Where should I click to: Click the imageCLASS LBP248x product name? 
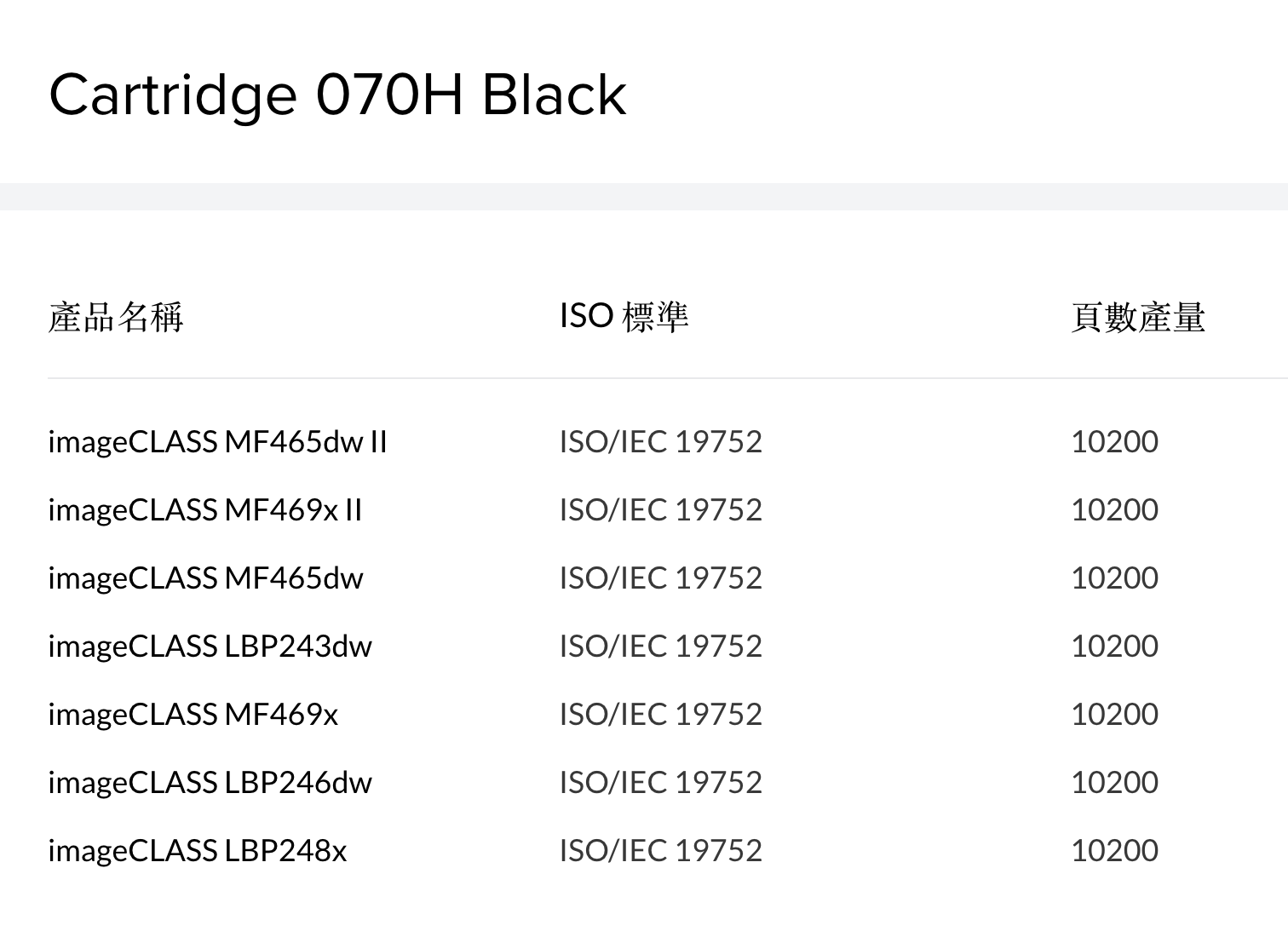click(x=197, y=851)
